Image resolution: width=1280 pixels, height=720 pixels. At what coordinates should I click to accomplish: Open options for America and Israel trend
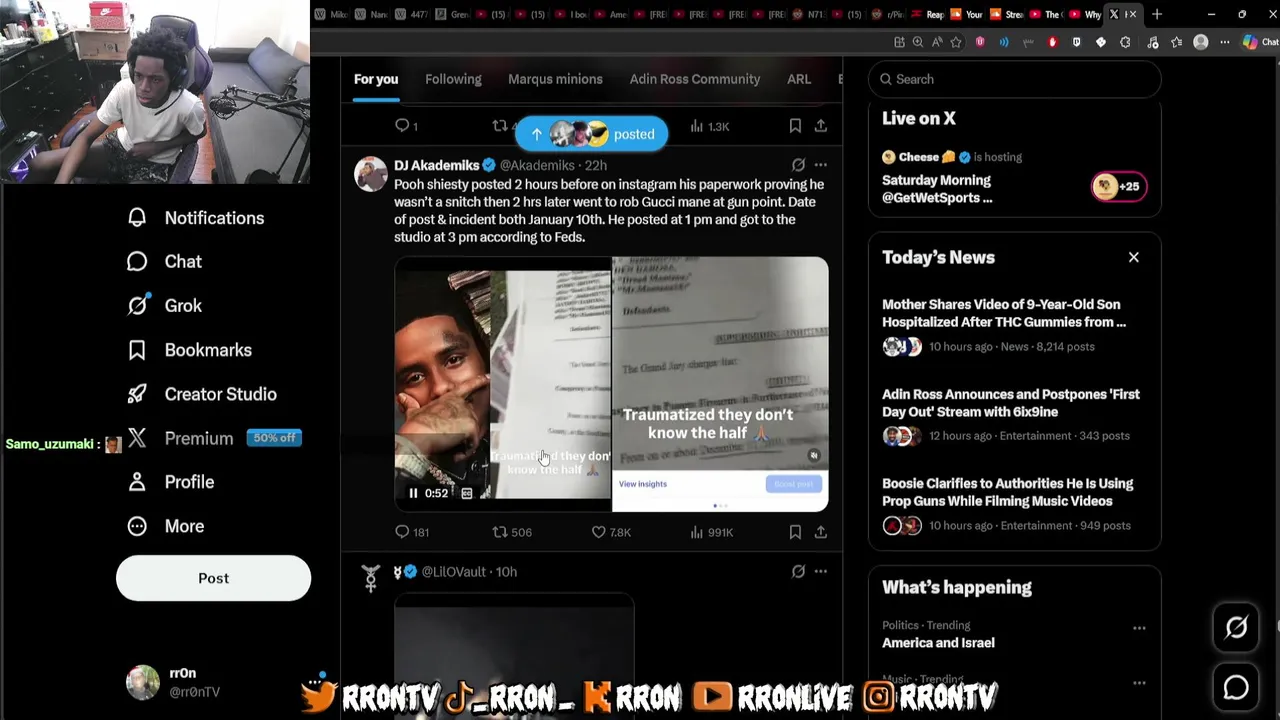(1139, 628)
